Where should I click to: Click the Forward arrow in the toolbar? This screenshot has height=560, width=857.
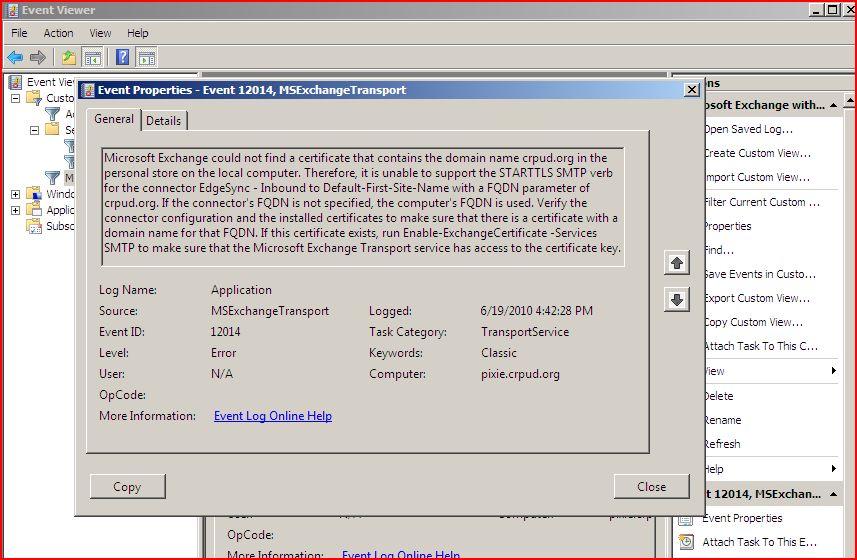[38, 57]
